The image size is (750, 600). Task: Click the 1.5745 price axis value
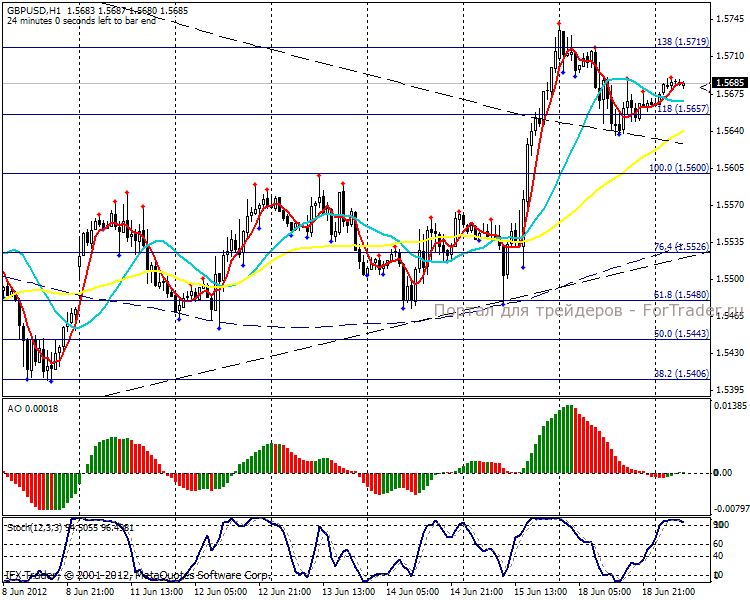pyautogui.click(x=730, y=19)
